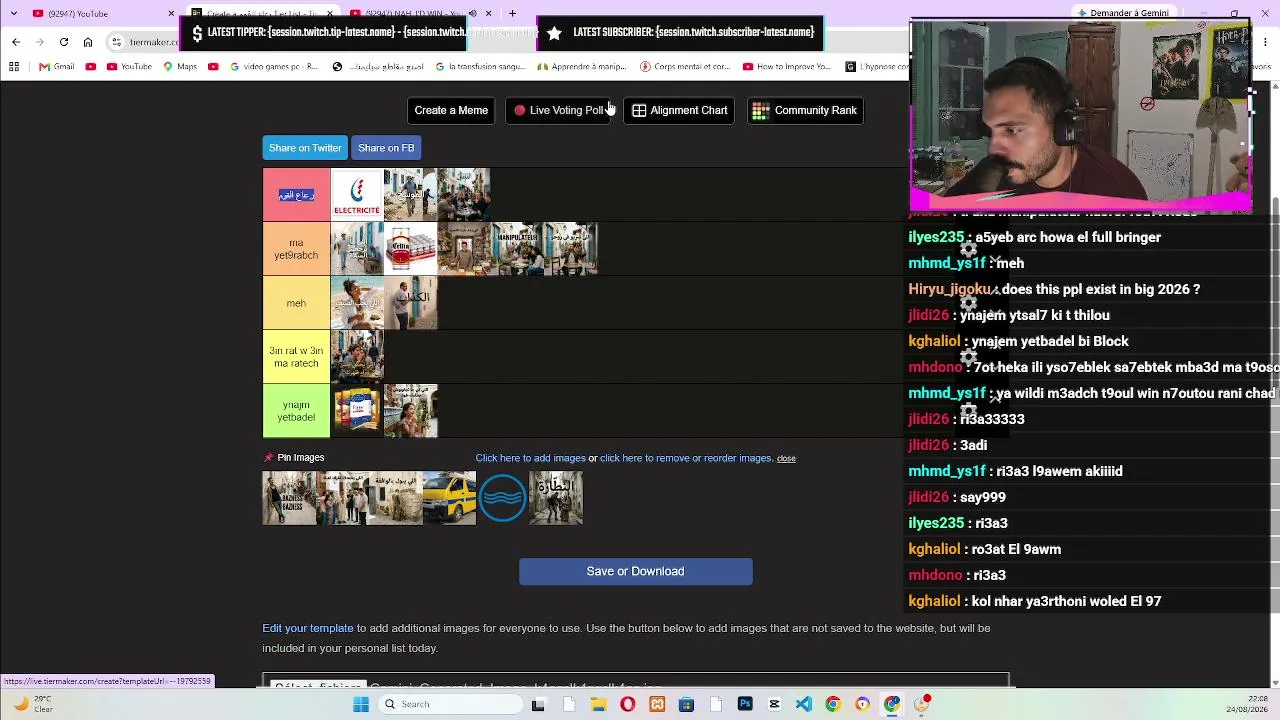The width and height of the screenshot is (1280, 720).
Task: Select the BAZNESS image in pin tray
Action: [289, 498]
